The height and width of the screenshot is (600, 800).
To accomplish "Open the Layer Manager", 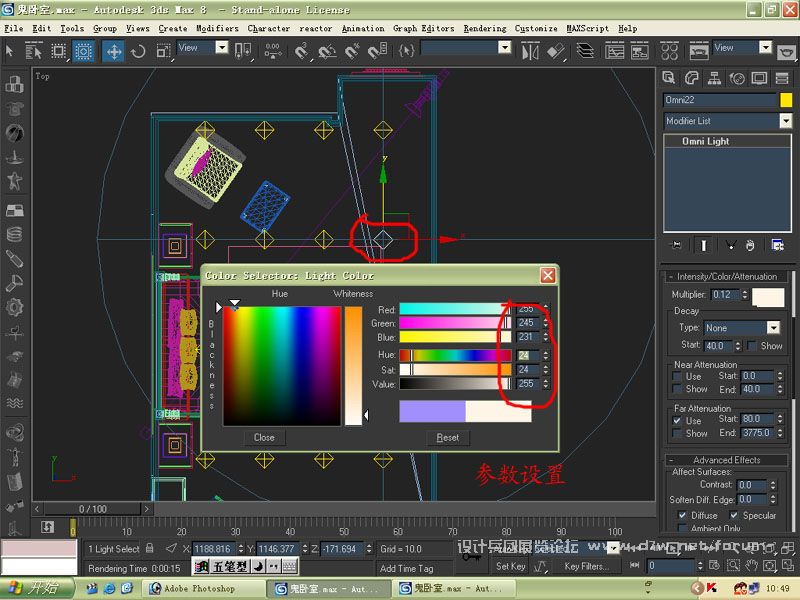I will pyautogui.click(x=585, y=51).
